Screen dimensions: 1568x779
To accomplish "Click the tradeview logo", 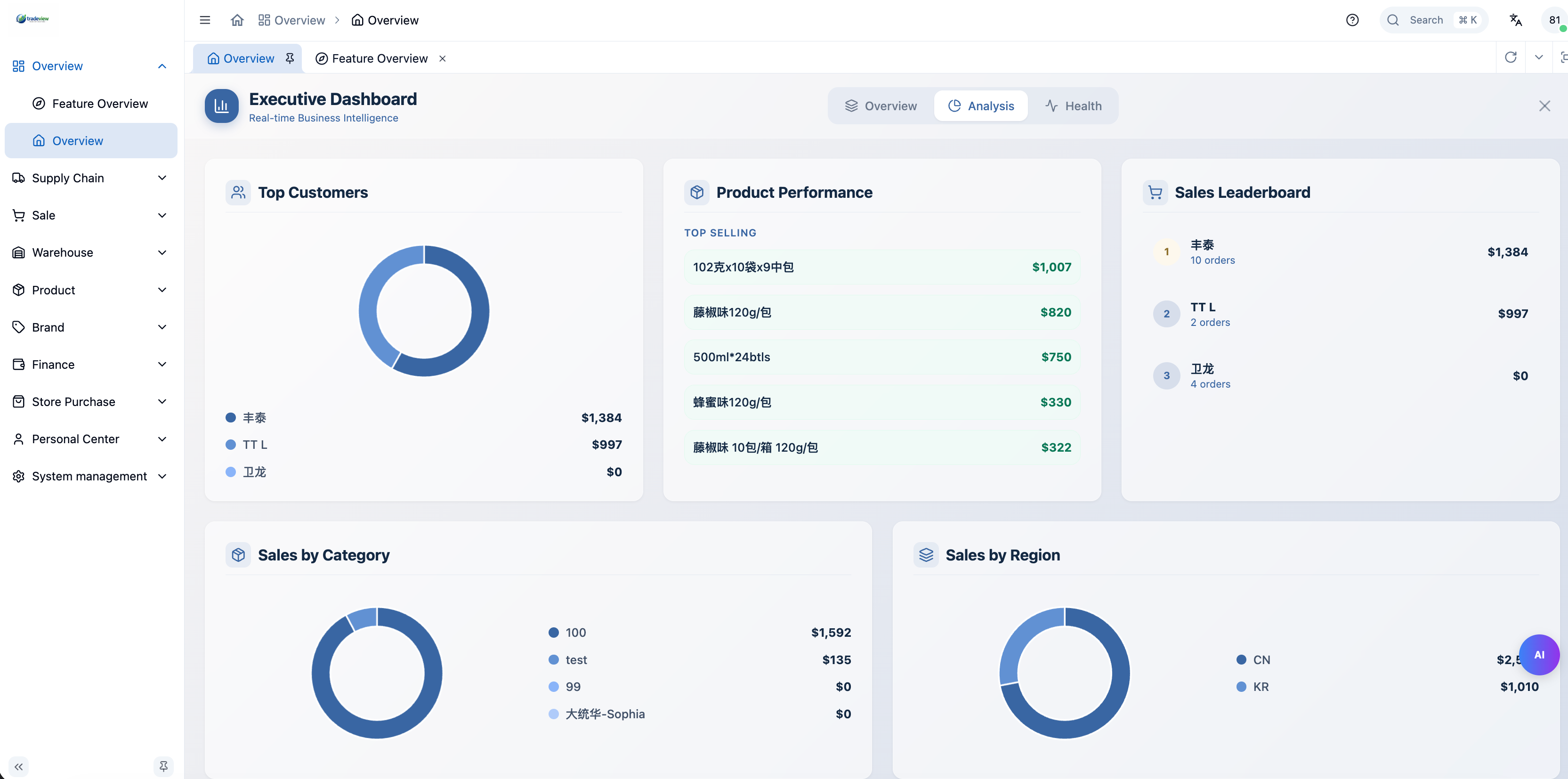I will (33, 19).
